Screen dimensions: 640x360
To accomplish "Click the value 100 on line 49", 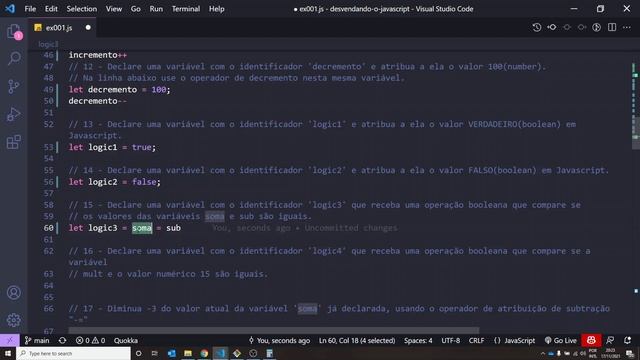I will 159,89.
